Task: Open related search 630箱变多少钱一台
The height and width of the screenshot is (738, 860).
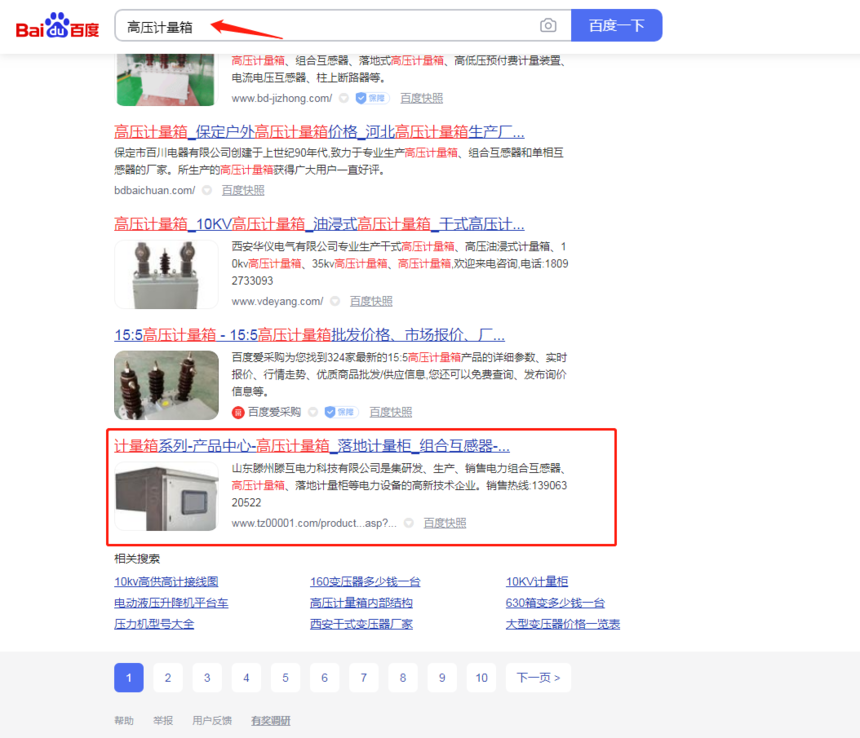Action: click(555, 603)
